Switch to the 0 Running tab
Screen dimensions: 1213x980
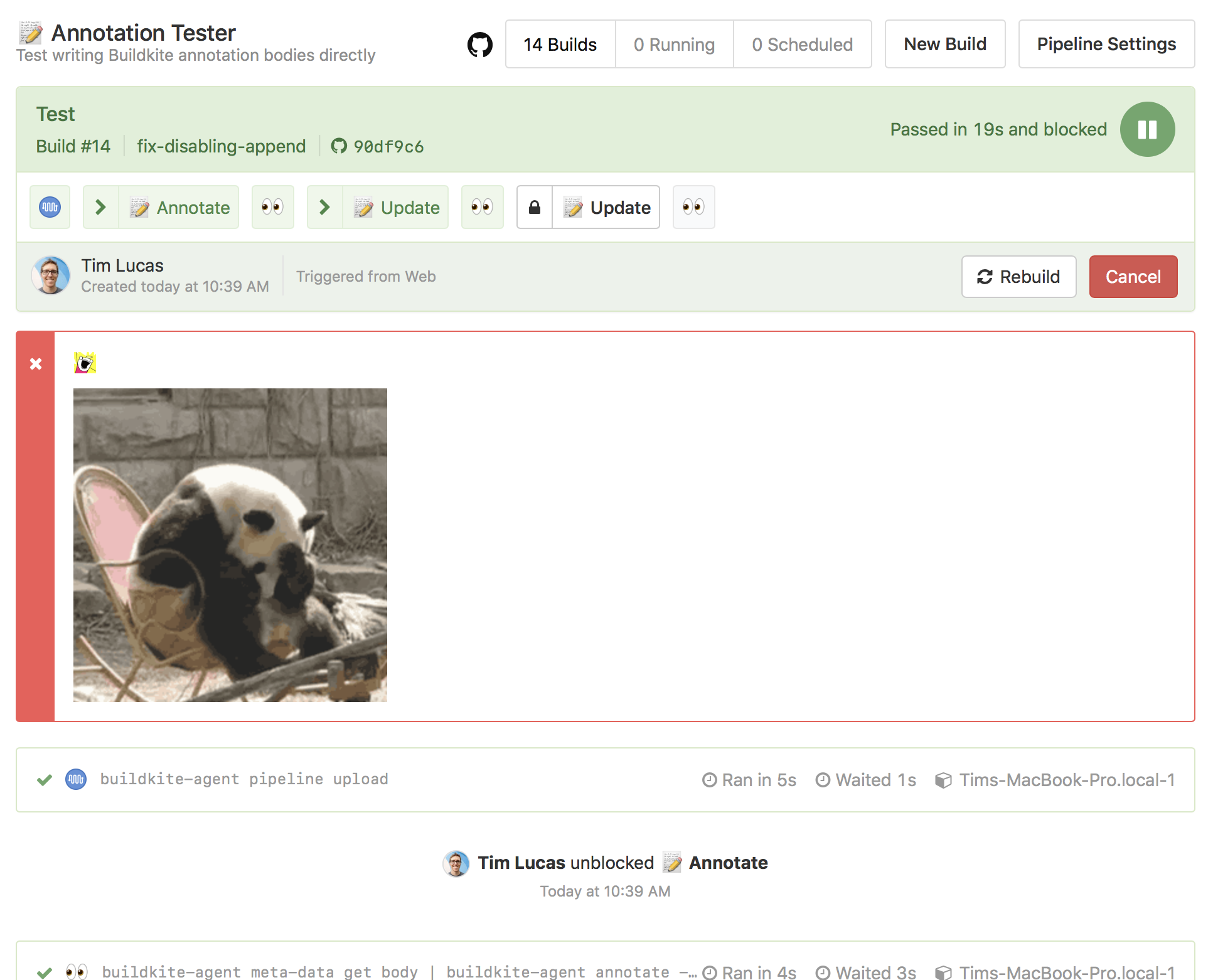tap(674, 45)
